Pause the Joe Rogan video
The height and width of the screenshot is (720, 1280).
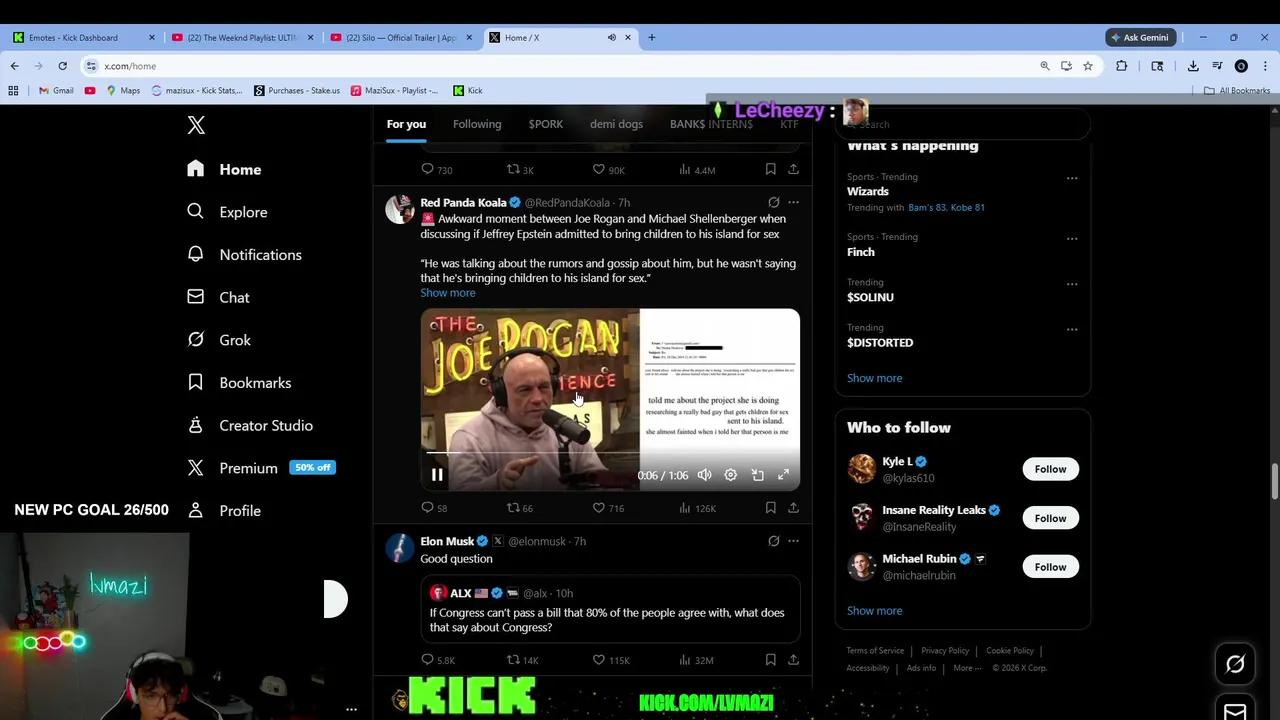pyautogui.click(x=437, y=475)
